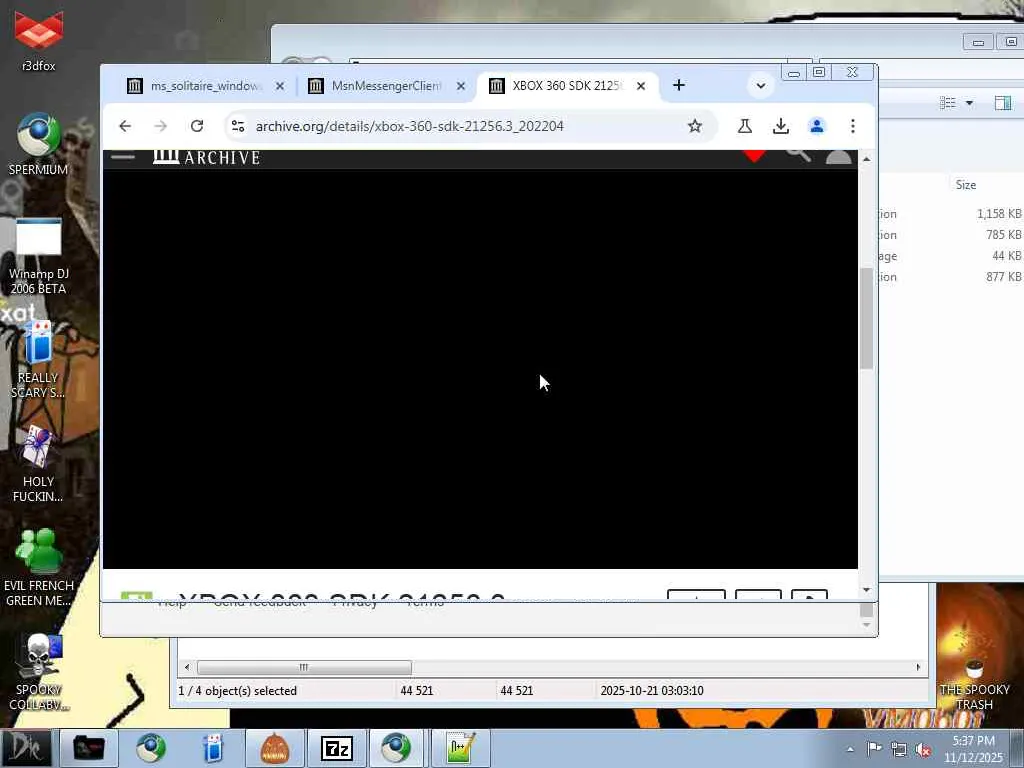Open the browser three-dot menu
The image size is (1024, 768).
pos(853,126)
